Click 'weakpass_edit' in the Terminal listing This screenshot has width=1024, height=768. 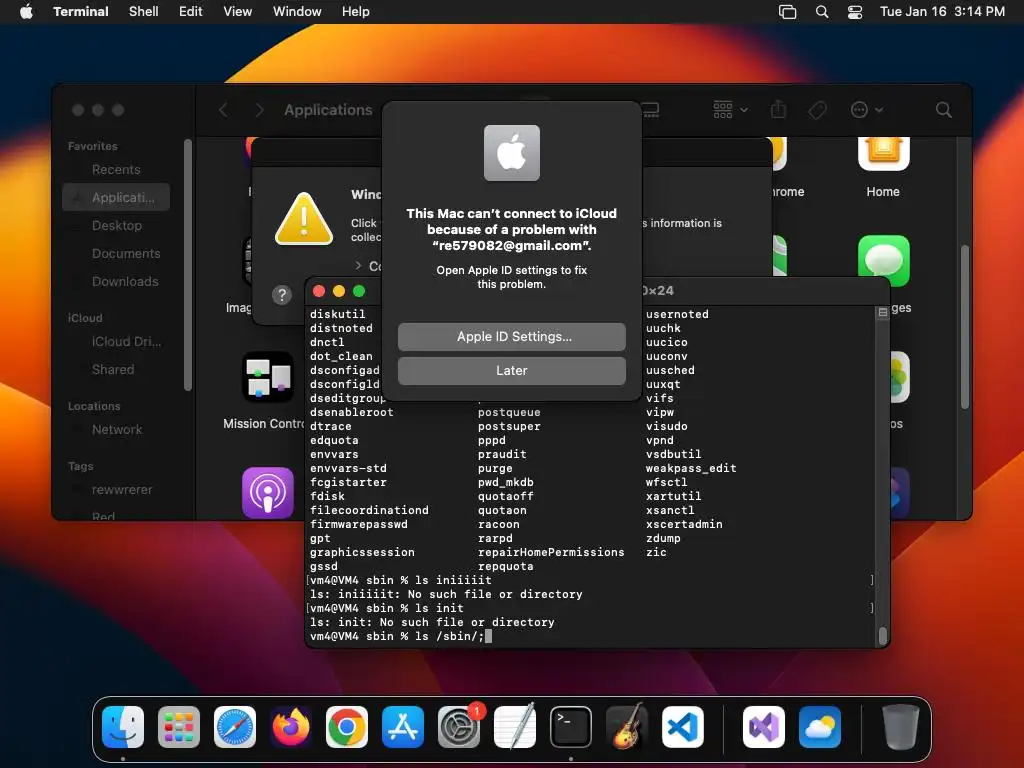691,468
